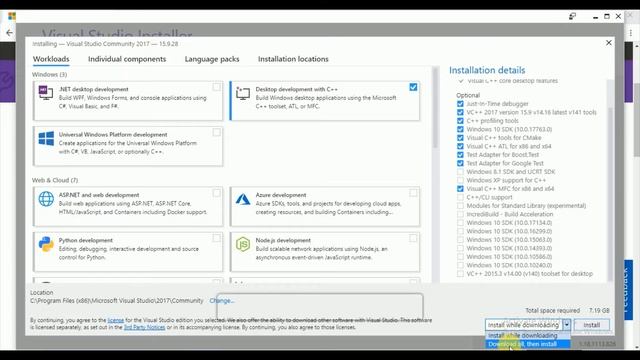This screenshot has width=640, height=360.
Task: Check the Azure development workload
Action: [x=413, y=193]
